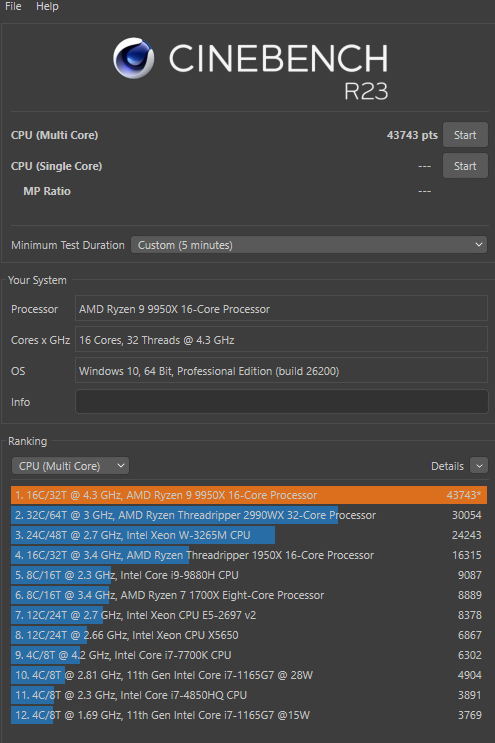This screenshot has height=743, width=495.
Task: Expand the ranking Details arrow
Action: [479, 466]
